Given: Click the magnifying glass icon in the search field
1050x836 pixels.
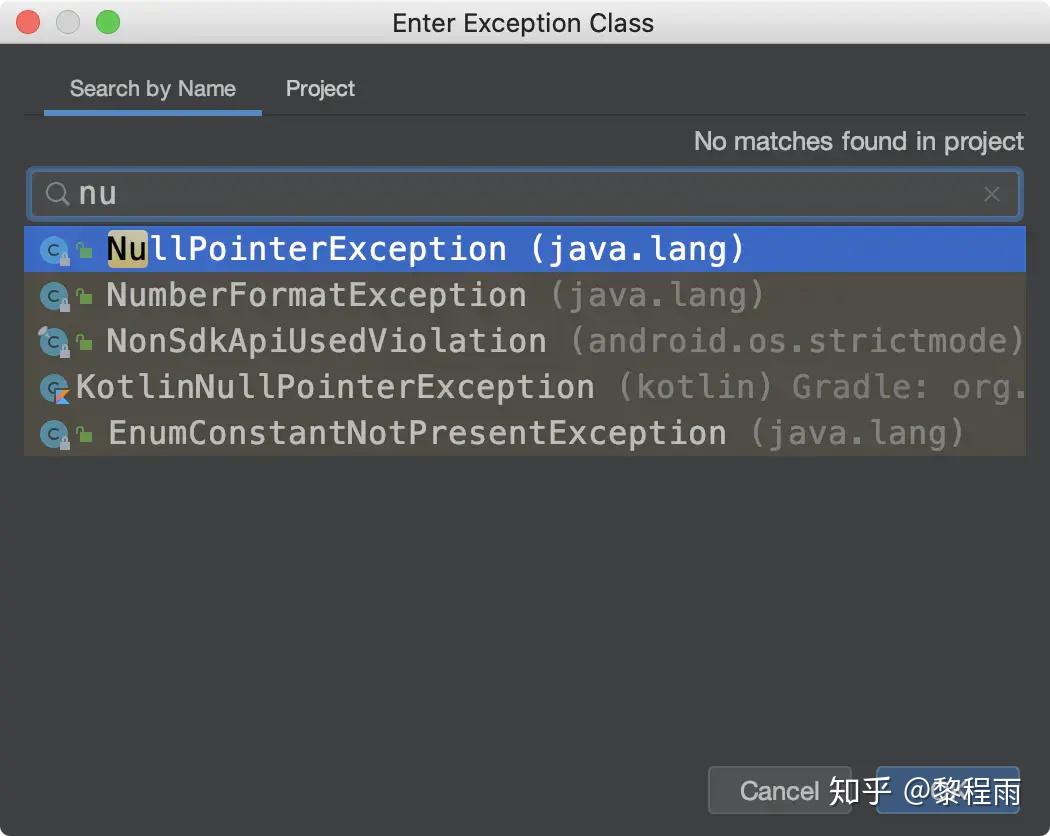Looking at the screenshot, I should click(x=57, y=193).
